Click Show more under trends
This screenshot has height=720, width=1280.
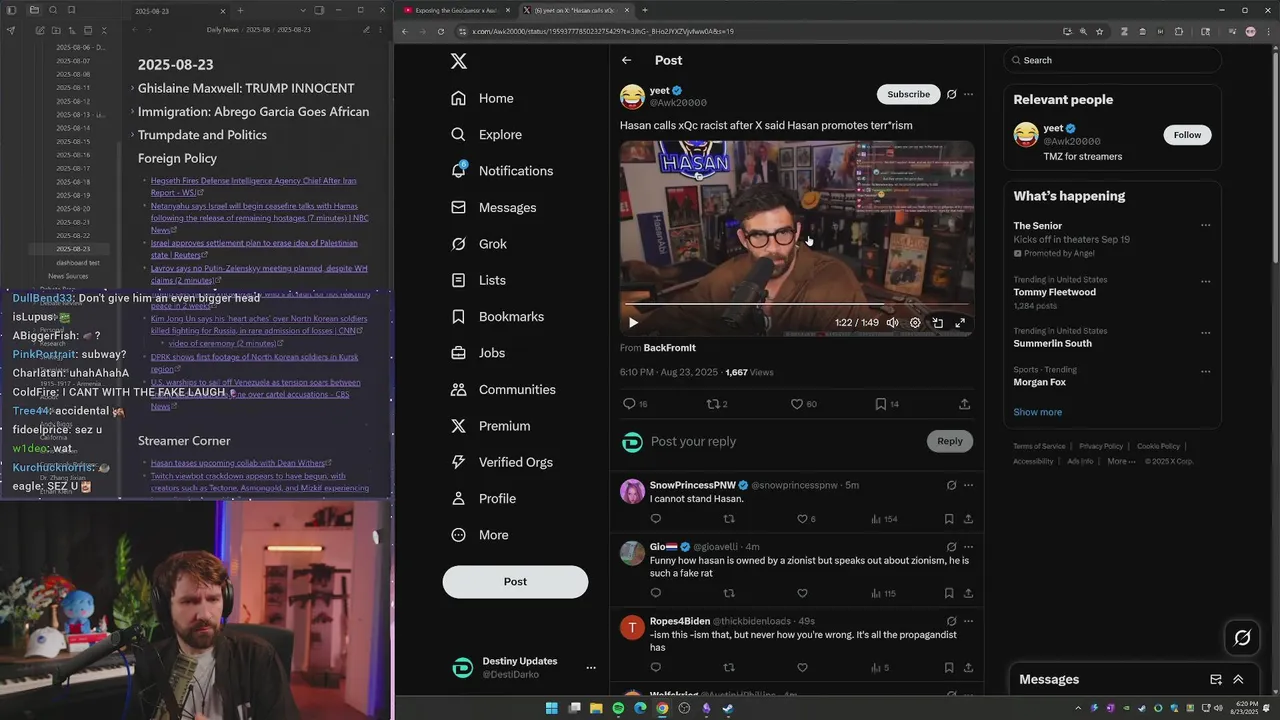click(x=1037, y=412)
